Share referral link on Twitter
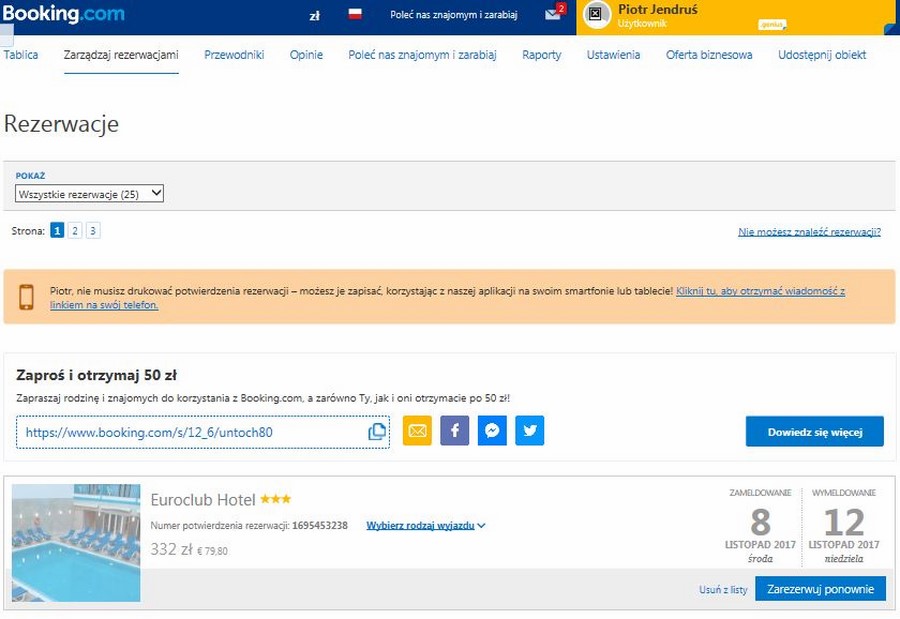Image resolution: width=900 pixels, height=619 pixels. 530,431
